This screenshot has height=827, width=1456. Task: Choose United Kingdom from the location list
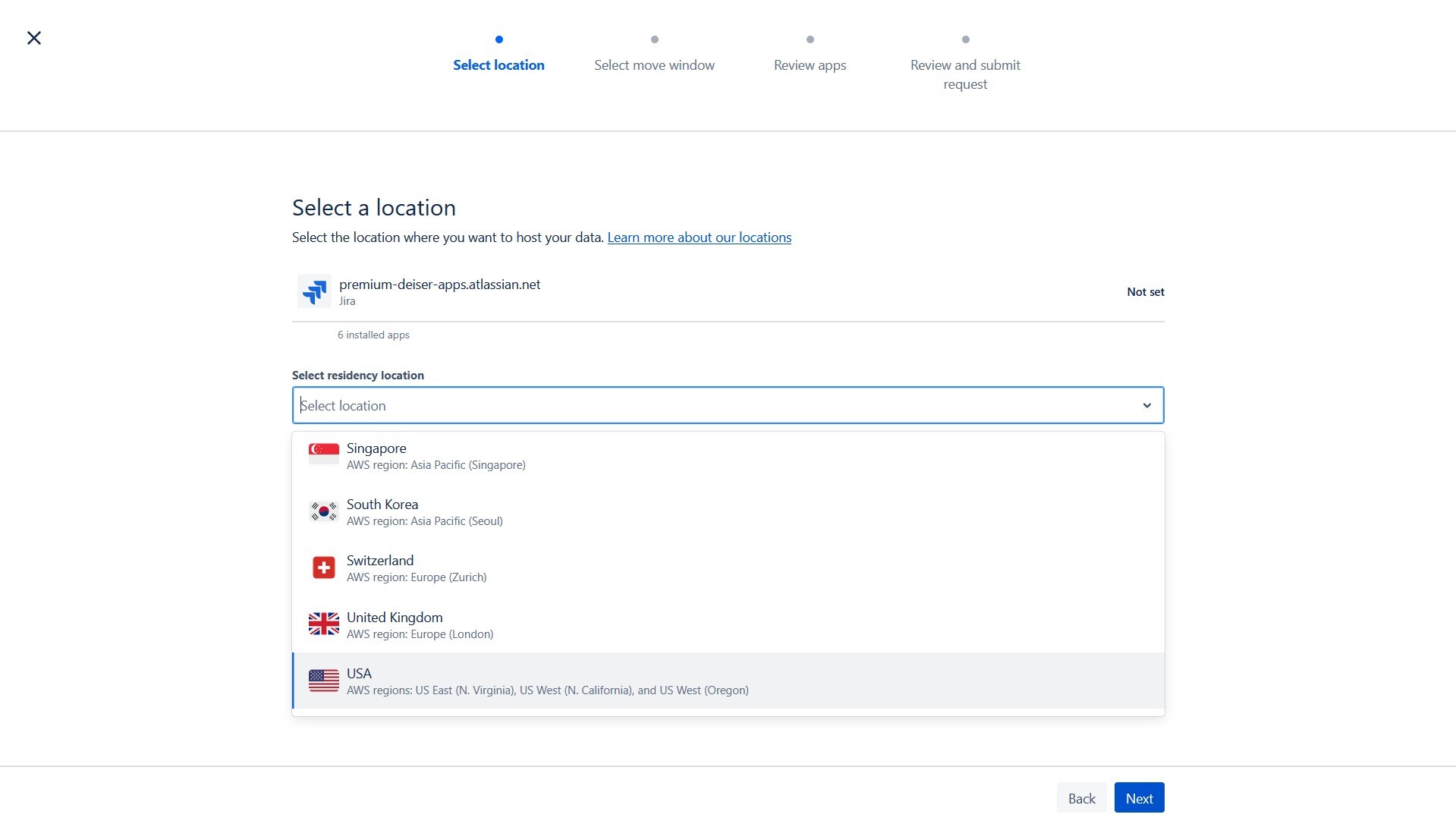[728, 625]
